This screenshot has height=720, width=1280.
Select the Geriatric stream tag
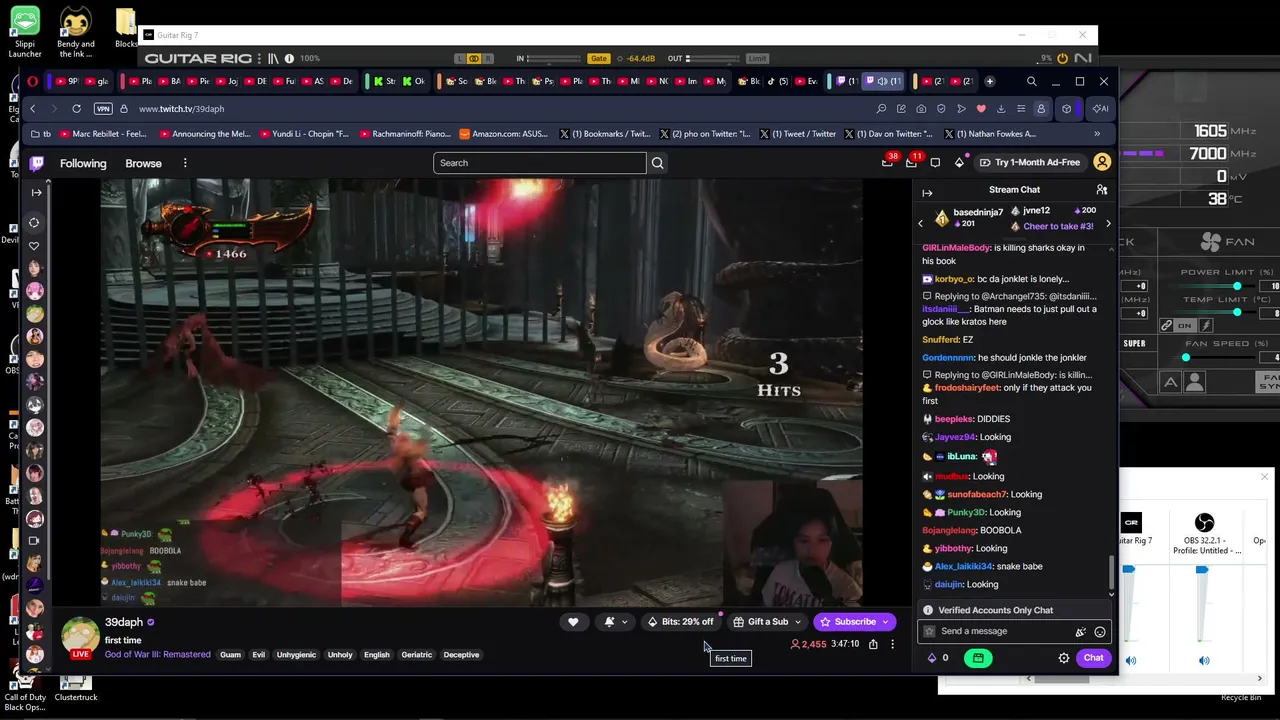click(417, 655)
